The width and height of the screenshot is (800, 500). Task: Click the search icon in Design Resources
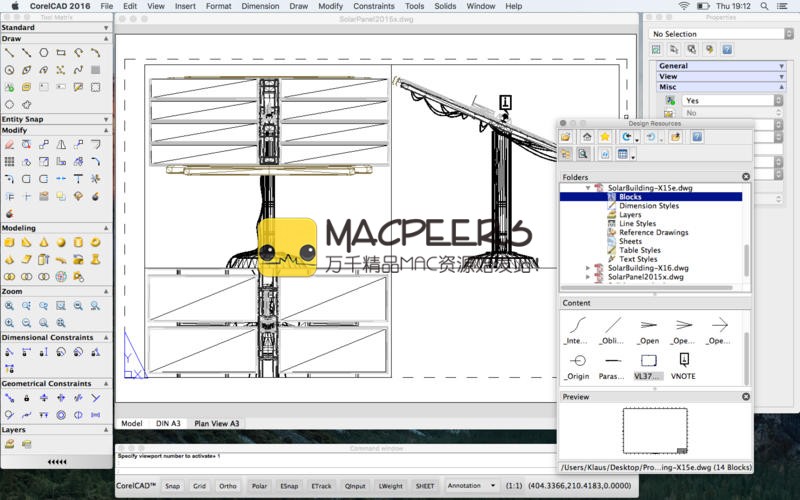[x=583, y=154]
